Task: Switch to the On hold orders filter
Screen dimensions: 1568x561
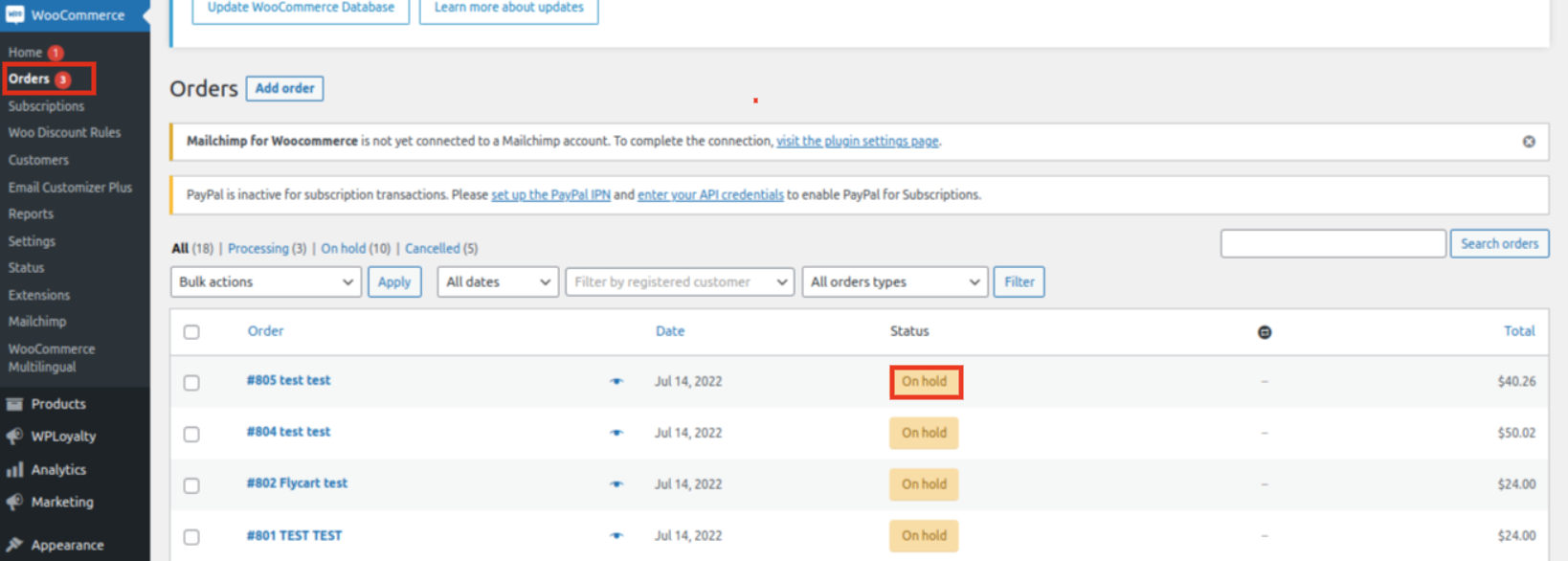Action: (343, 249)
